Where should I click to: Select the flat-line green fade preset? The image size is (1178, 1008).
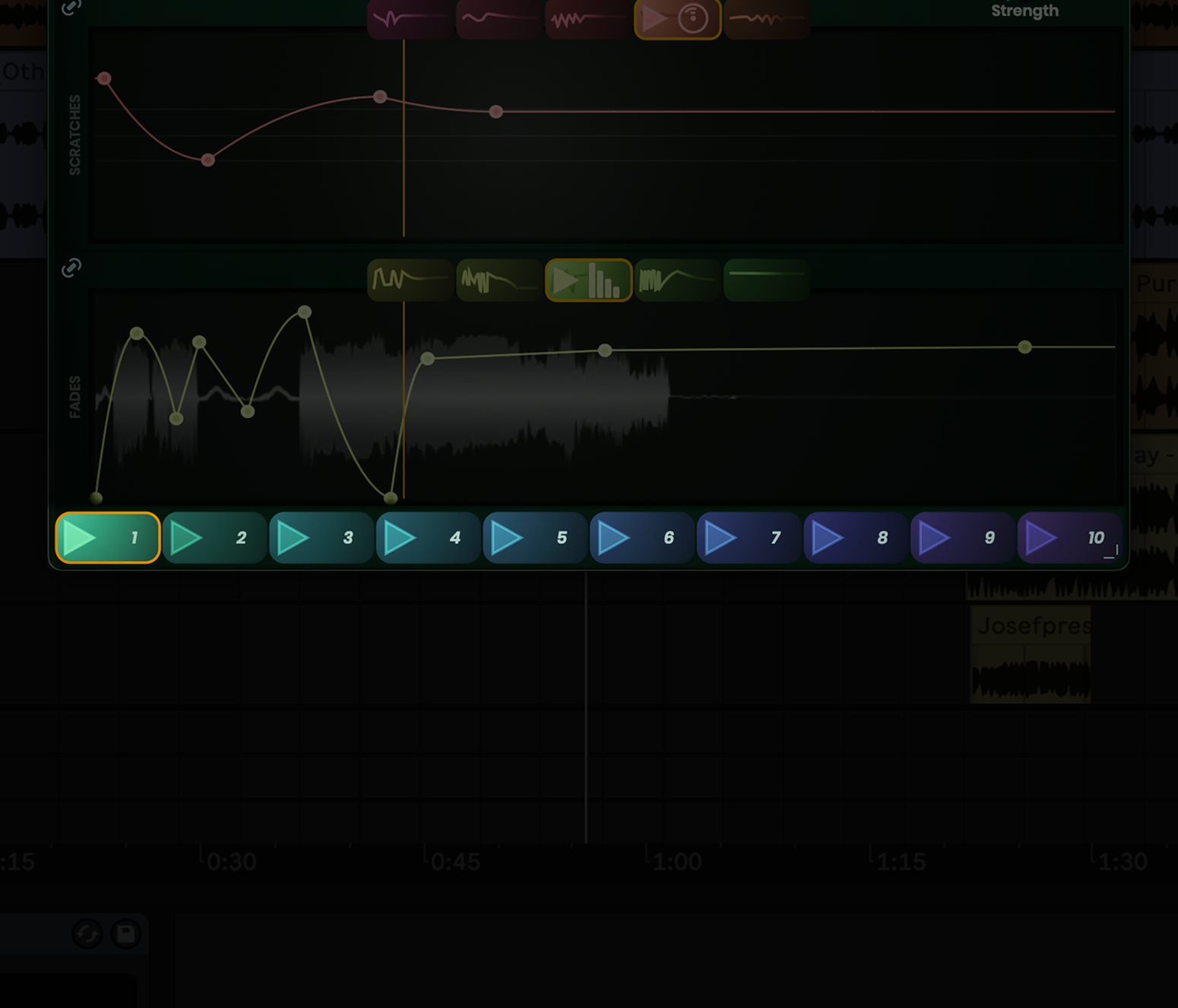click(766, 281)
